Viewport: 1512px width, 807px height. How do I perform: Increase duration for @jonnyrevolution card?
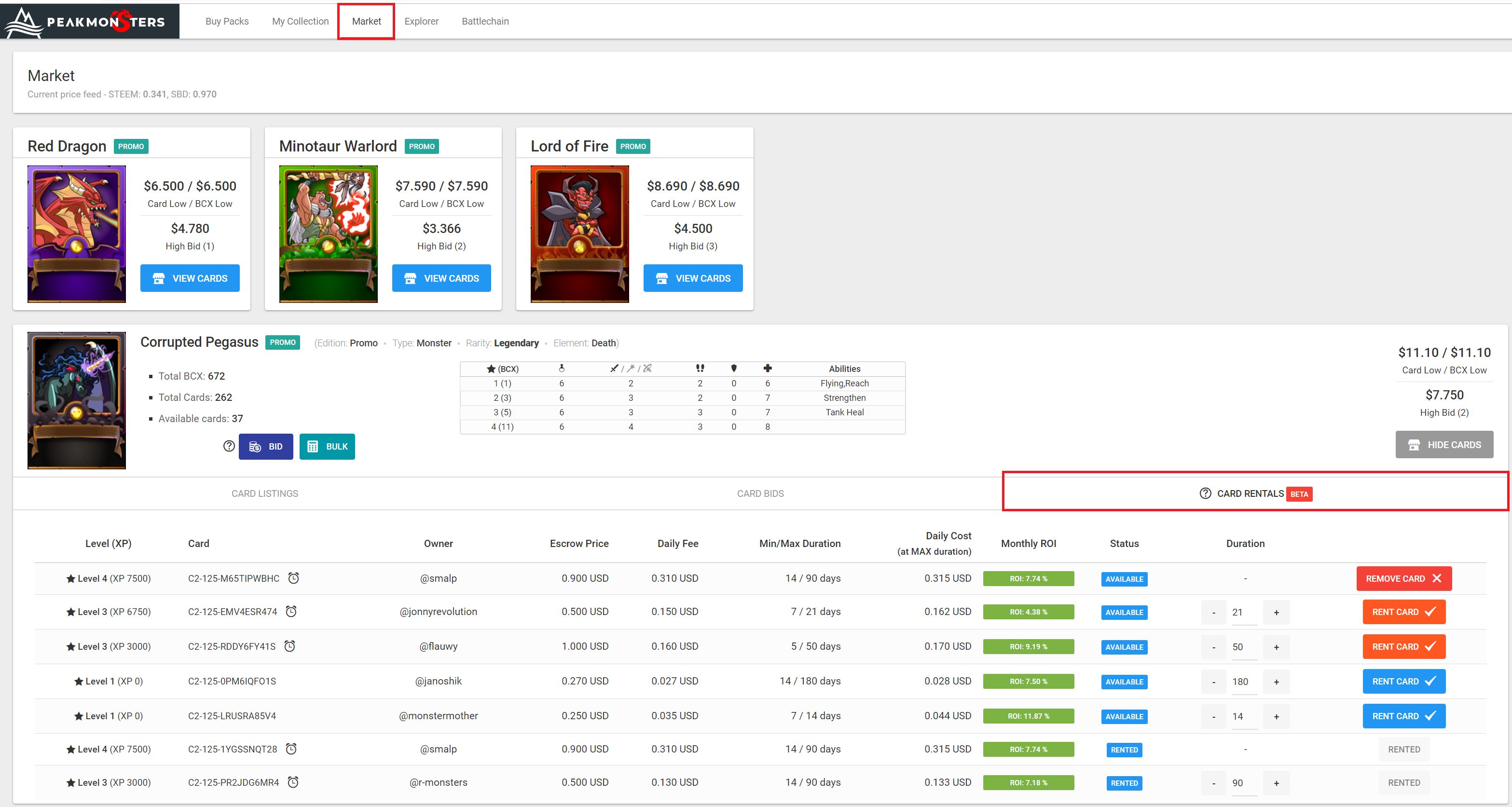coord(1276,613)
